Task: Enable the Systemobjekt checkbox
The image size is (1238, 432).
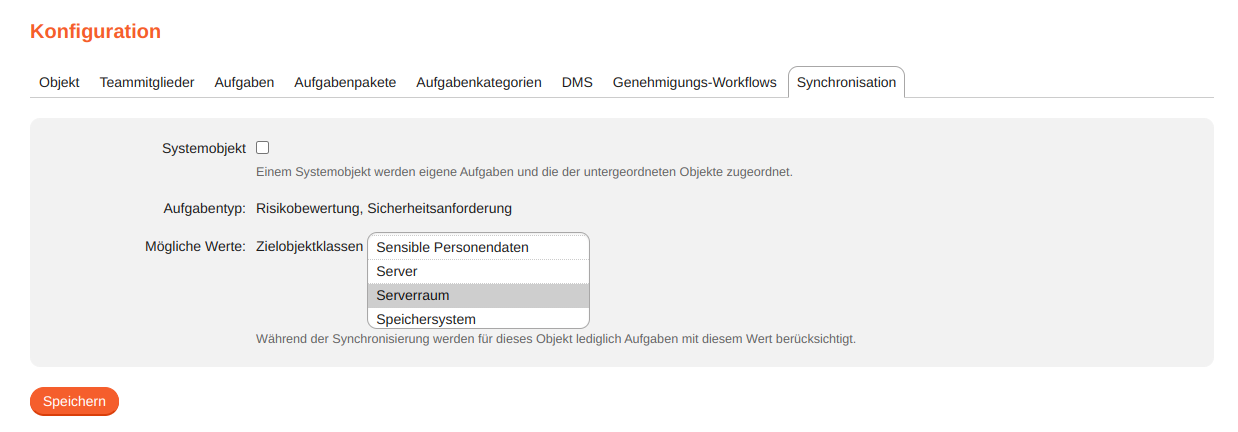Action: point(263,148)
